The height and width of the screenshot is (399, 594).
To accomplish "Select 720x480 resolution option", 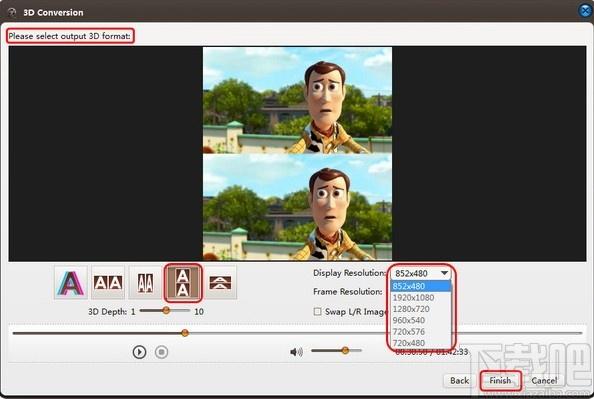I will [420, 343].
